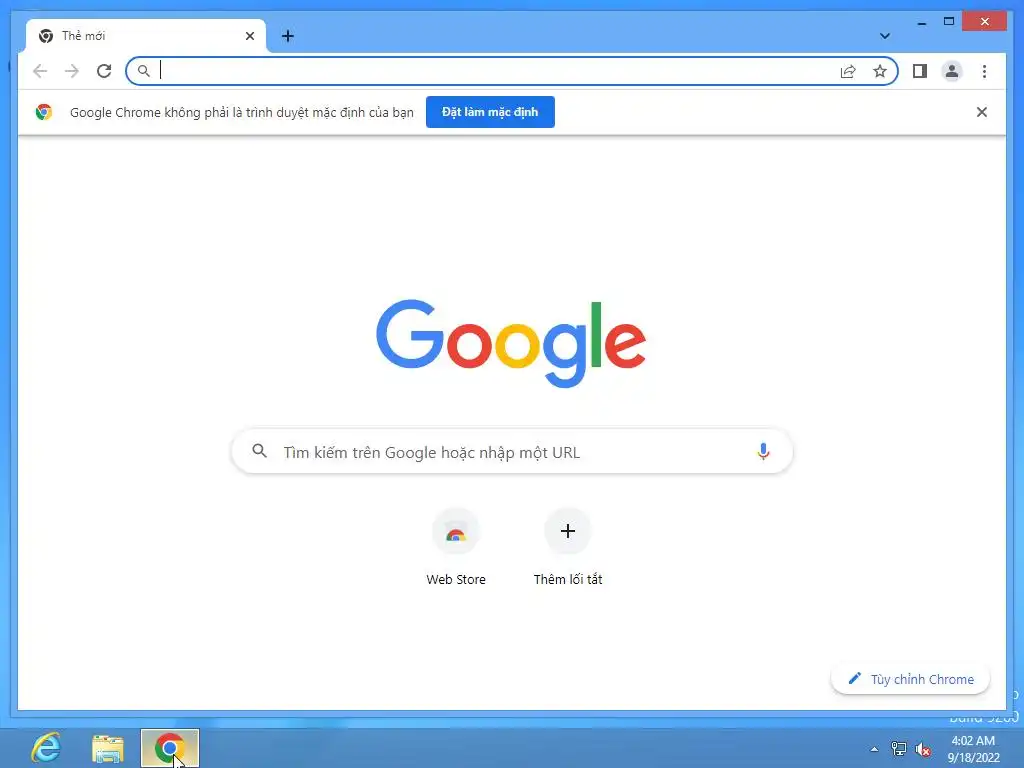Viewport: 1024px width, 768px height.
Task: Go back using the back arrow
Action: pos(40,71)
